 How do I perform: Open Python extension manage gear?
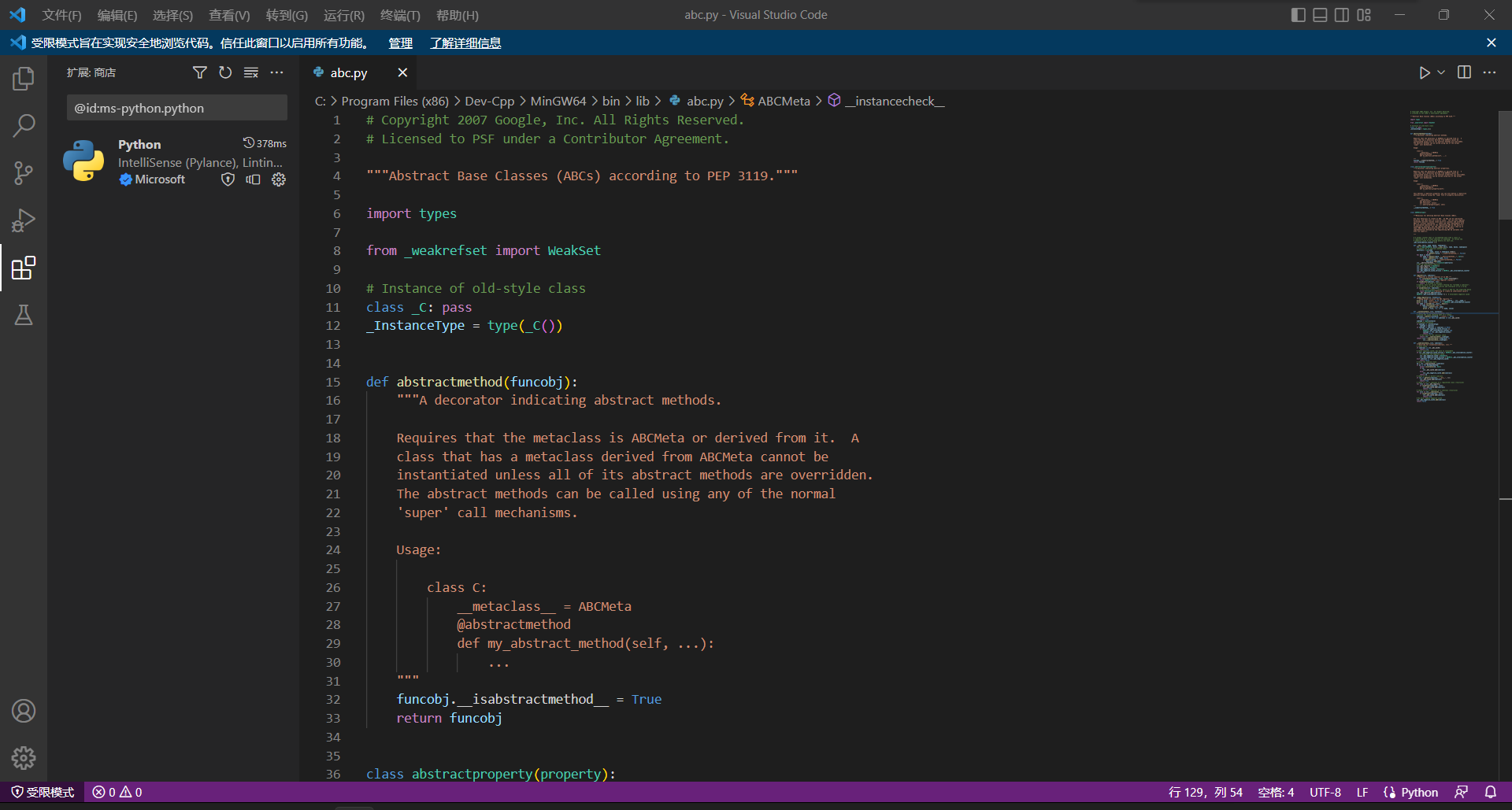click(279, 179)
